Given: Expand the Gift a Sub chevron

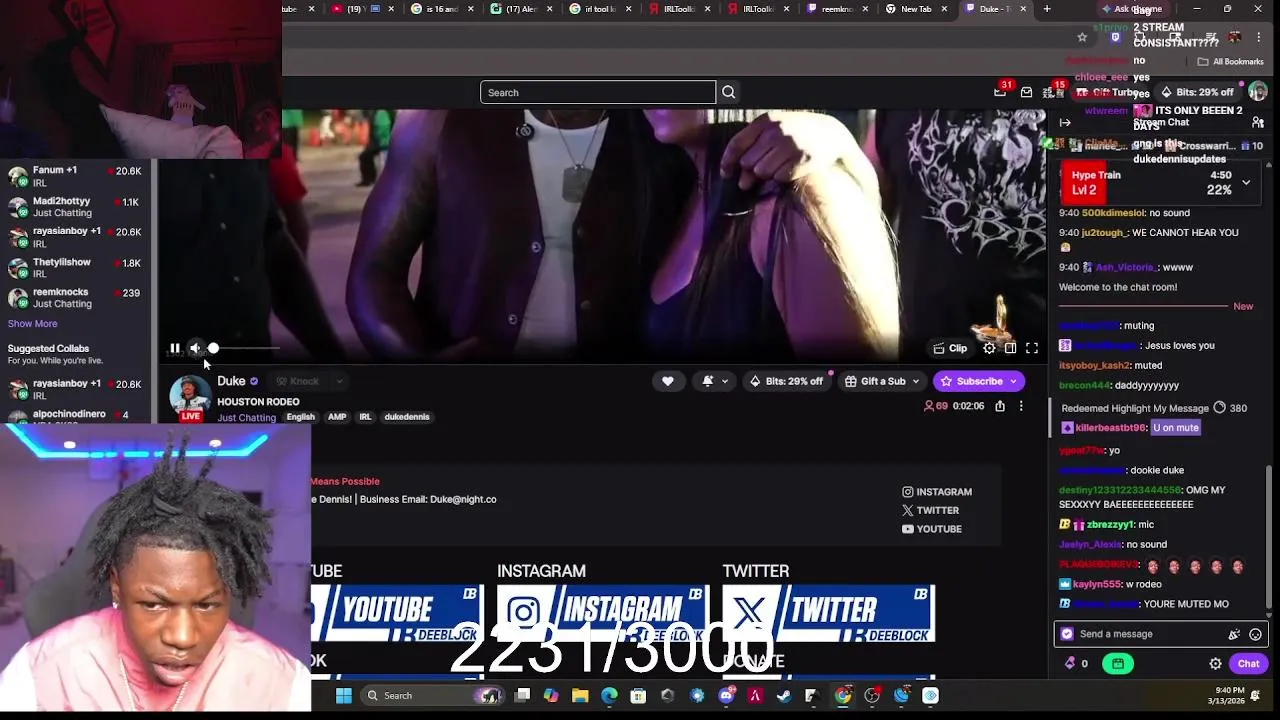Looking at the screenshot, I should pyautogui.click(x=916, y=381).
